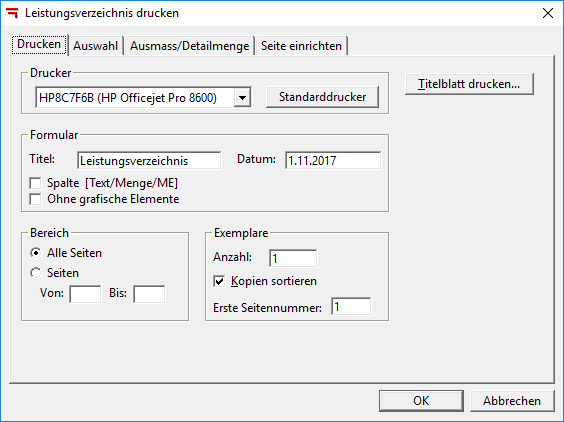Click the Standarddrucker button
The width and height of the screenshot is (564, 422).
pos(322,97)
